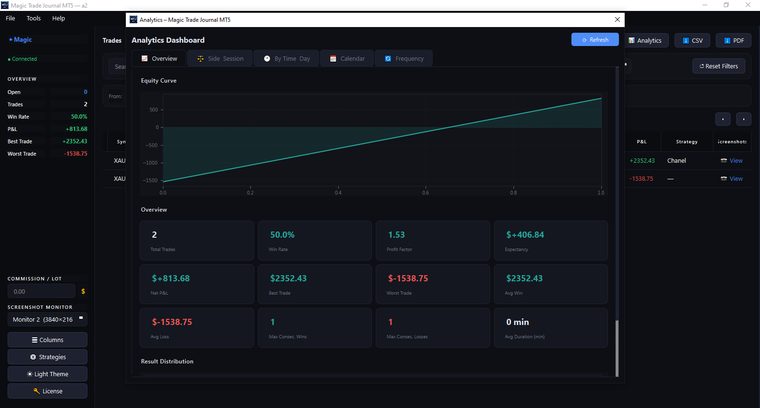Open the Calendar tab

tap(347, 59)
